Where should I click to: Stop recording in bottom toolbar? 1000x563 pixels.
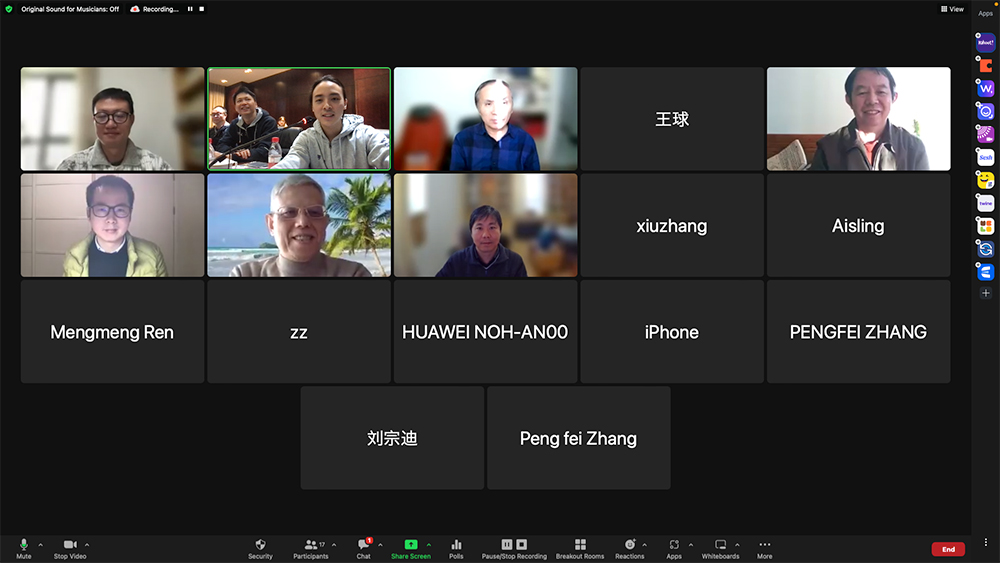pyautogui.click(x=522, y=545)
